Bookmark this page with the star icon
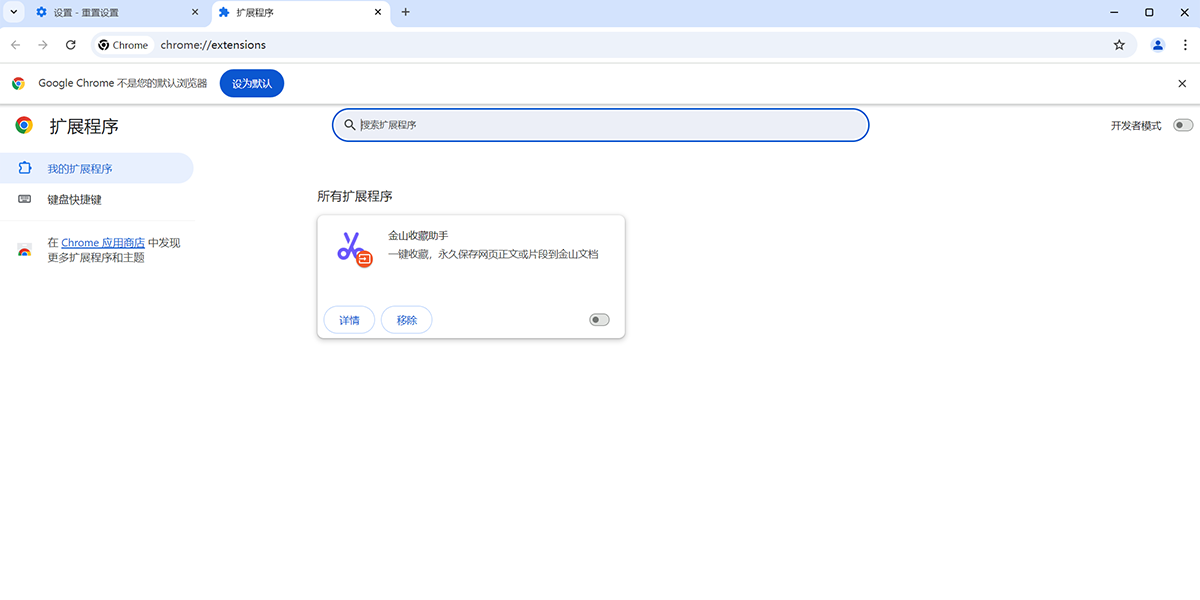The image size is (1200, 600). (x=1119, y=45)
